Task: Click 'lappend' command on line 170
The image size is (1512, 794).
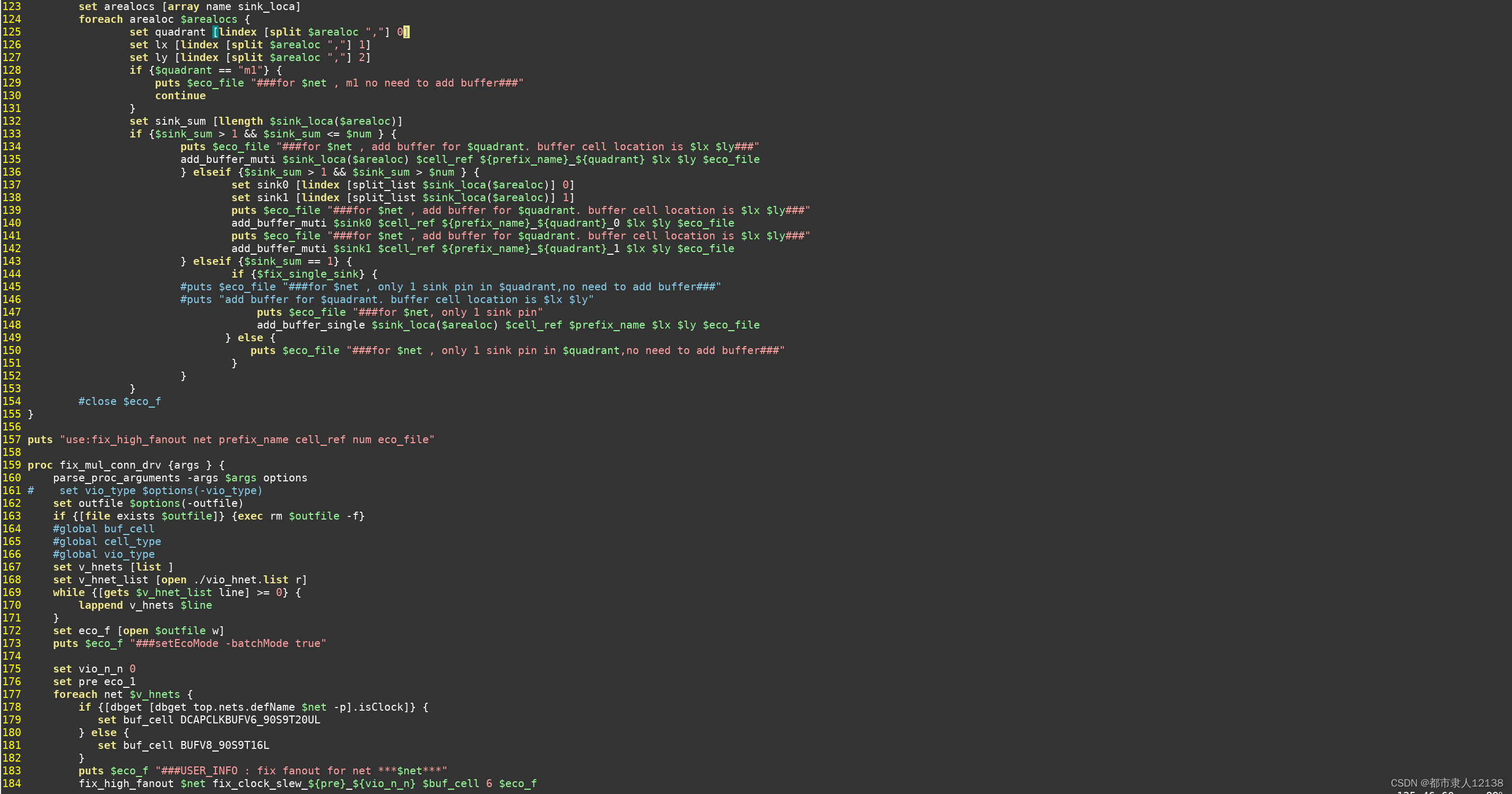Action: point(100,605)
